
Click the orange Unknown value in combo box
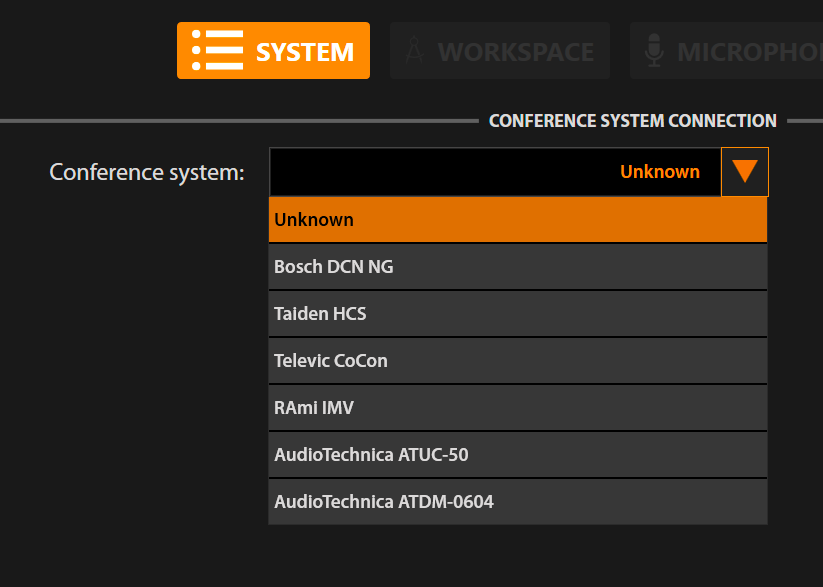click(659, 172)
